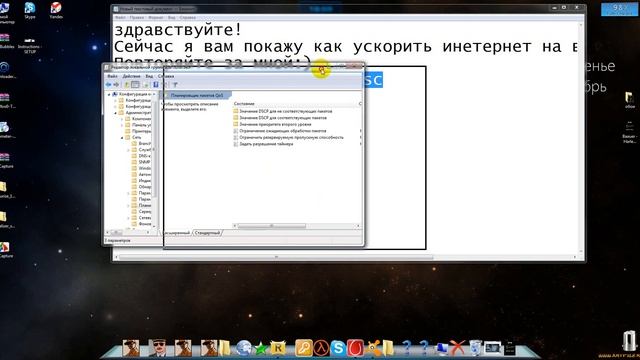The width and height of the screenshot is (640, 360).
Task: Open the Действие menu in policy editor
Action: pyautogui.click(x=131, y=76)
